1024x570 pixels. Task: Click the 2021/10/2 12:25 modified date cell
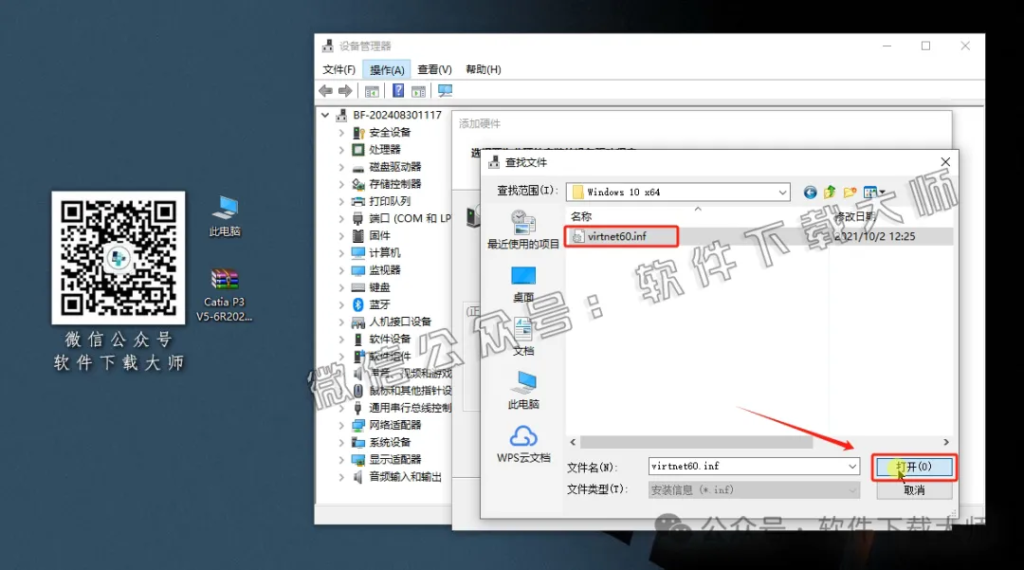875,236
